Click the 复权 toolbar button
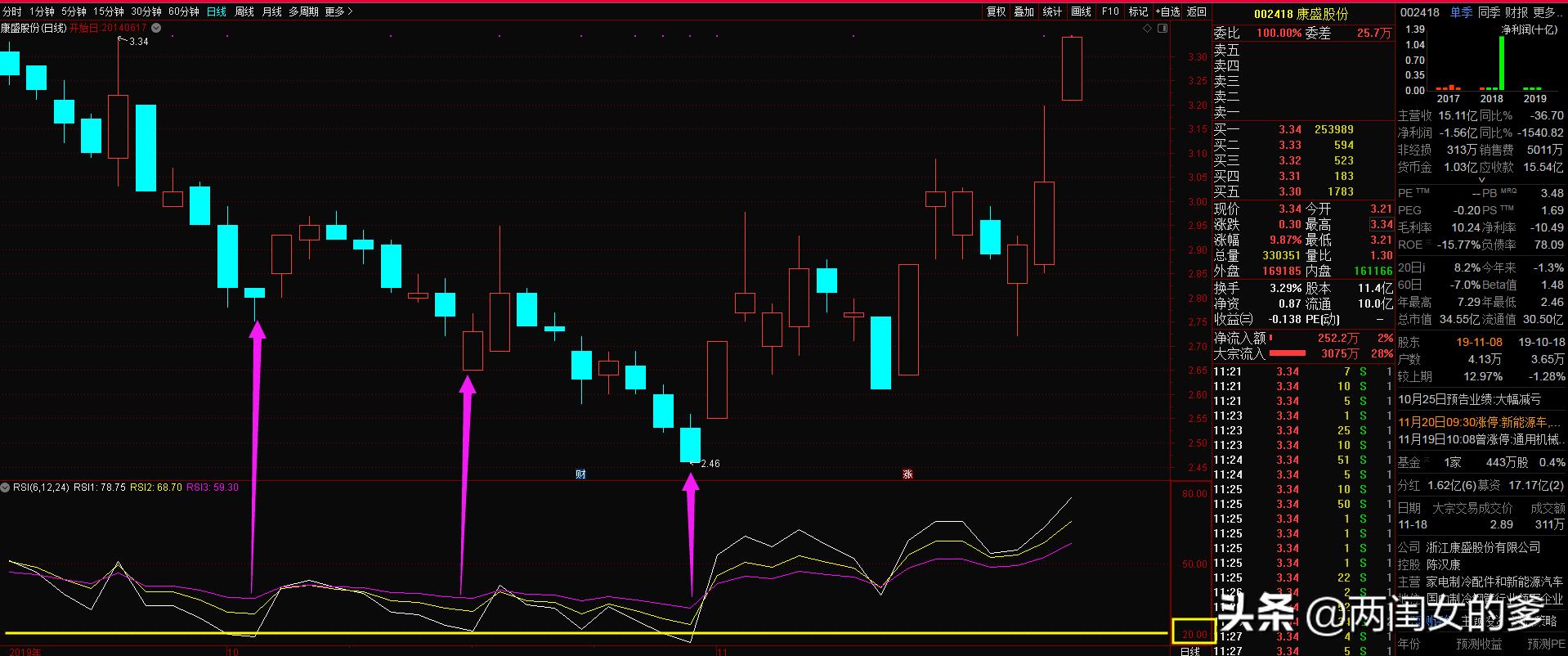 coord(996,11)
